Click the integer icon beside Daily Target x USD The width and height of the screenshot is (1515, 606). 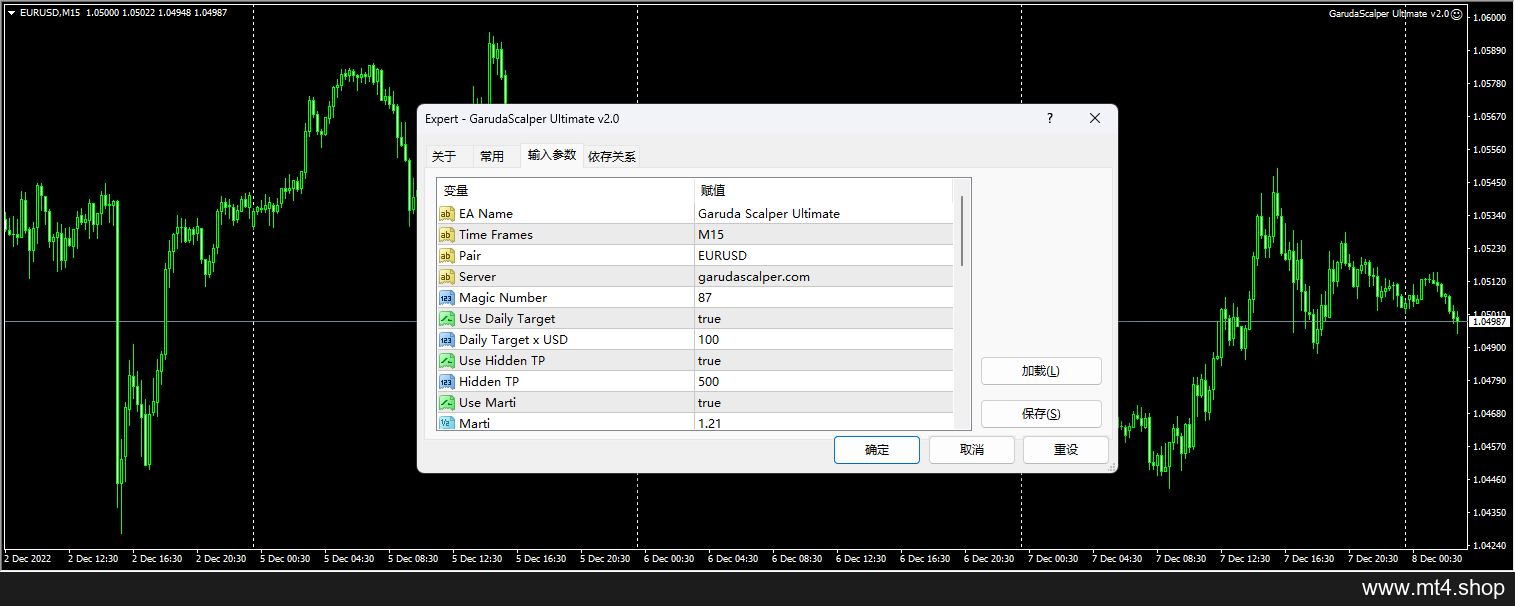[447, 340]
